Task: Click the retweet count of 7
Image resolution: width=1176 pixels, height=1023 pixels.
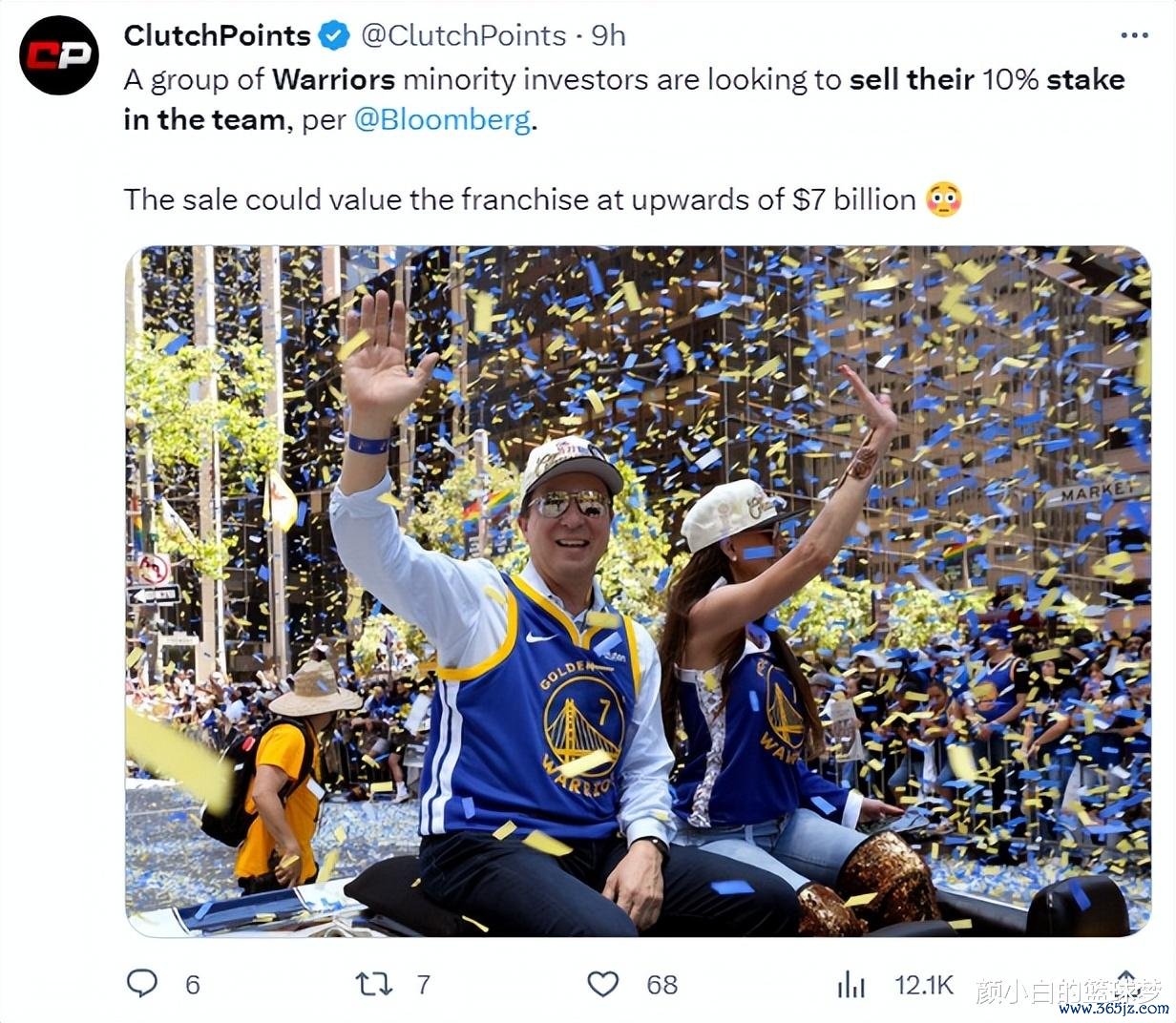Action: pyautogui.click(x=424, y=985)
